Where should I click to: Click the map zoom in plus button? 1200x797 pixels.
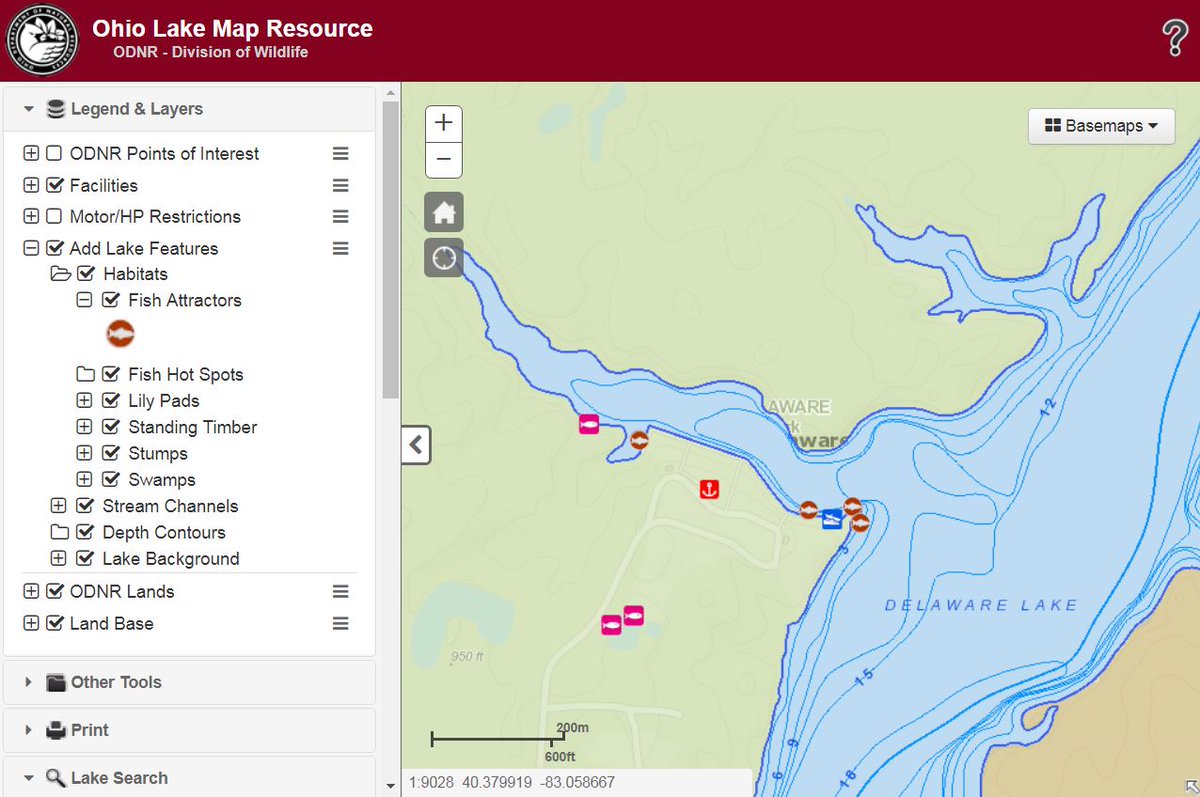point(444,123)
